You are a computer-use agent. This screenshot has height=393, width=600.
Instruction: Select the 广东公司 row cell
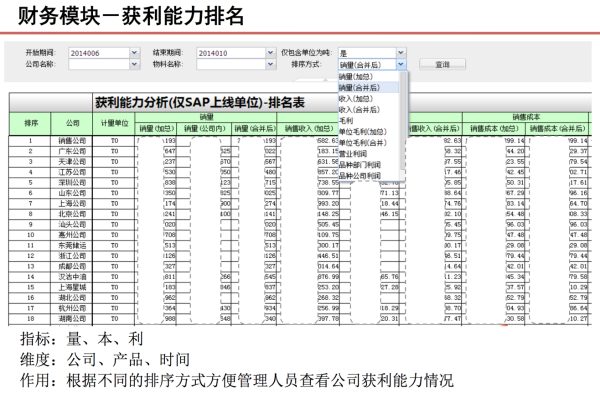tap(72, 151)
